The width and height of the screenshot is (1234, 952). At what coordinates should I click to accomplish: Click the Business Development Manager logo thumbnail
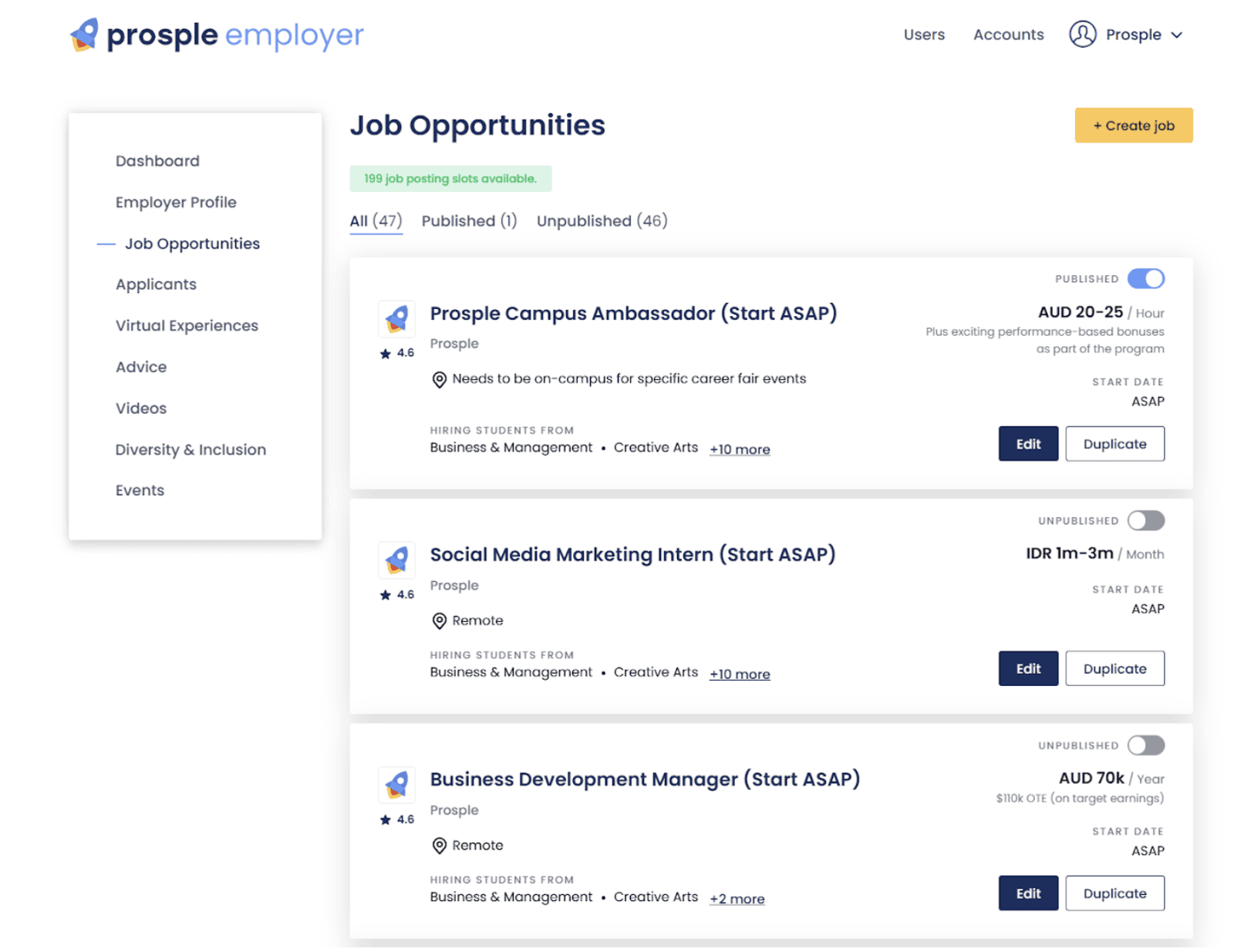click(x=396, y=785)
